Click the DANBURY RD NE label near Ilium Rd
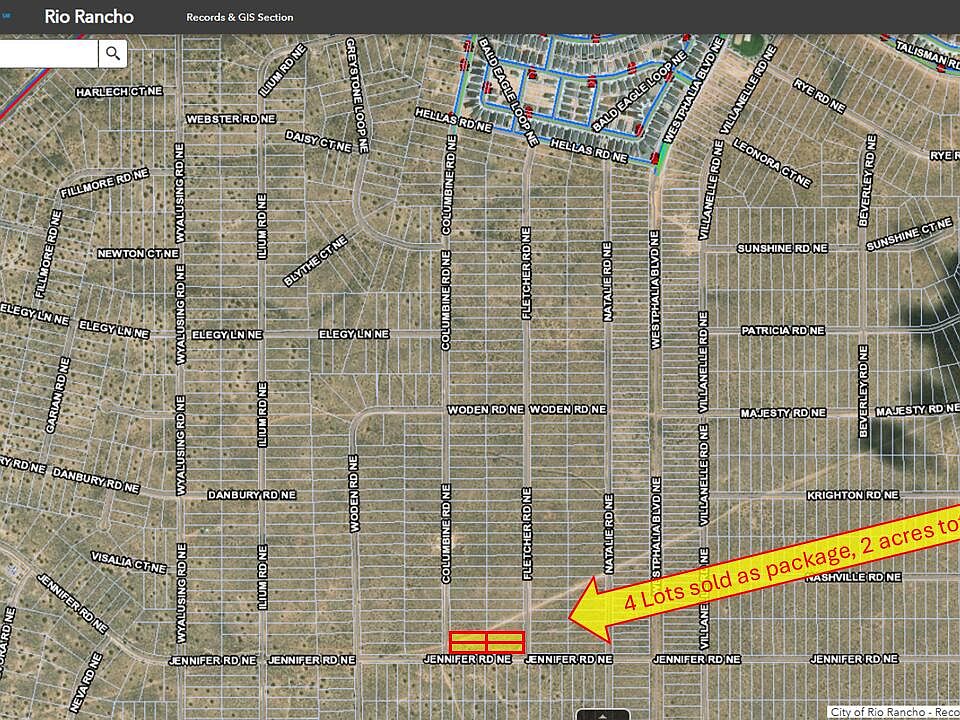This screenshot has height=720, width=960. [x=252, y=495]
